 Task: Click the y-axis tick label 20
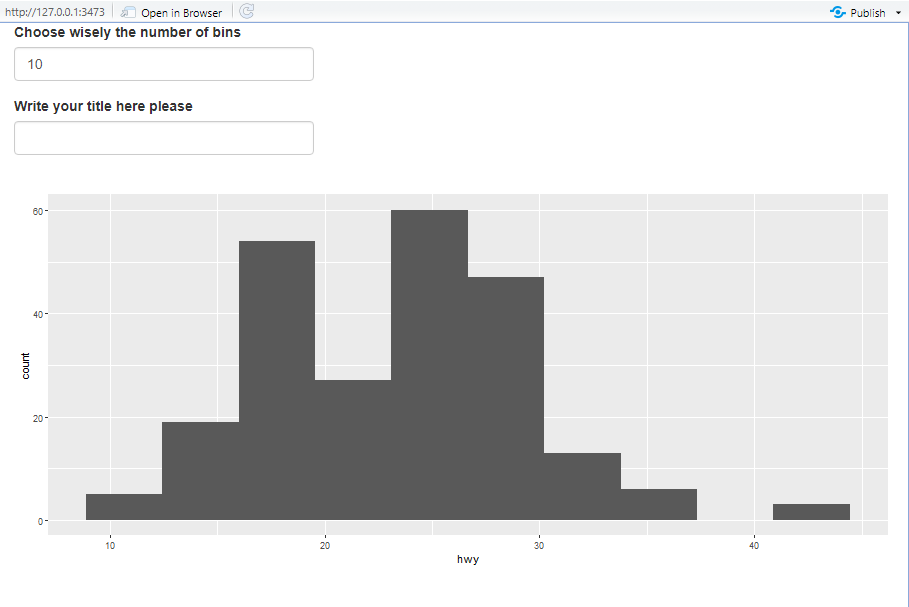coord(38,418)
